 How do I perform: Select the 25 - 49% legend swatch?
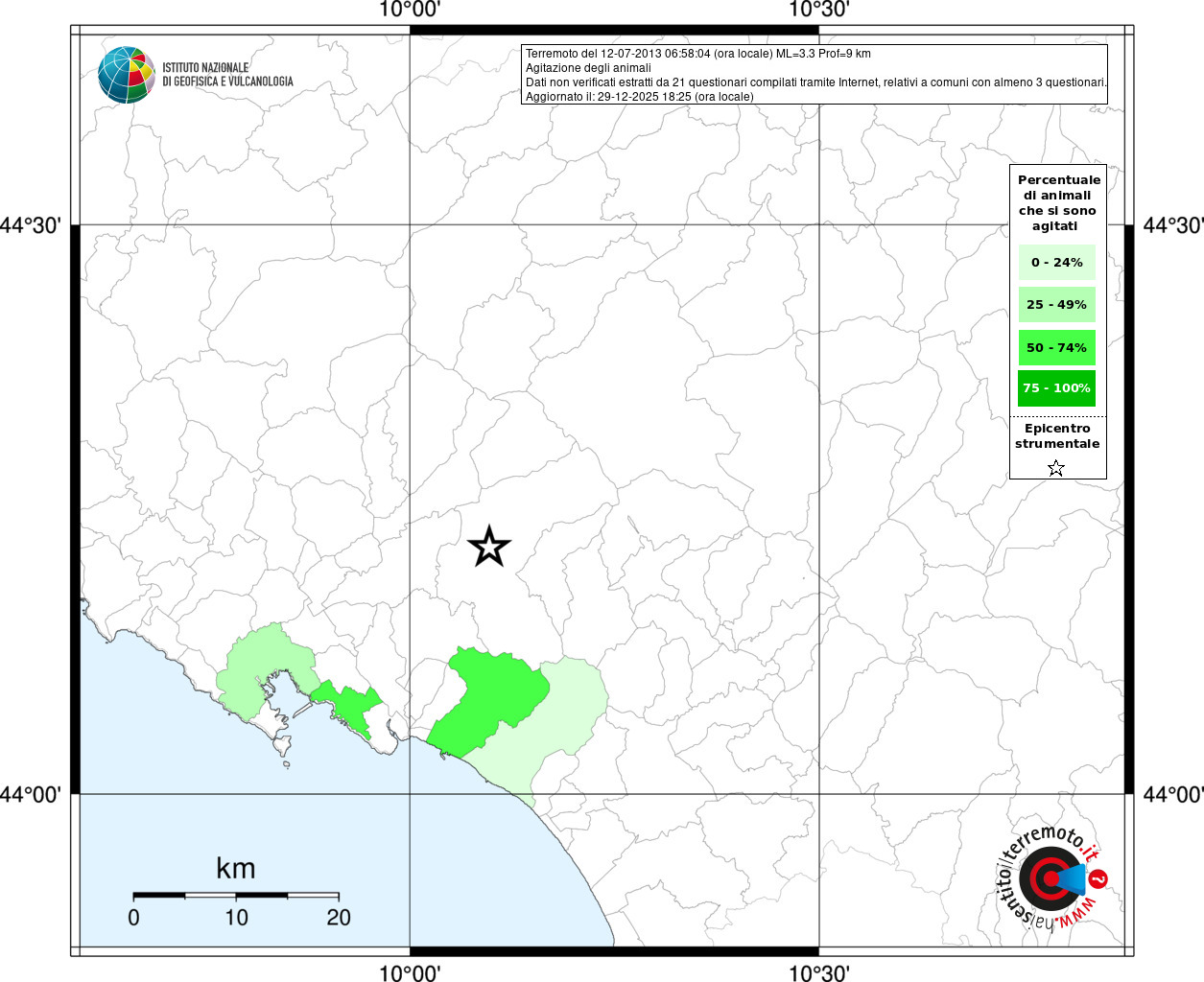coord(1057,304)
